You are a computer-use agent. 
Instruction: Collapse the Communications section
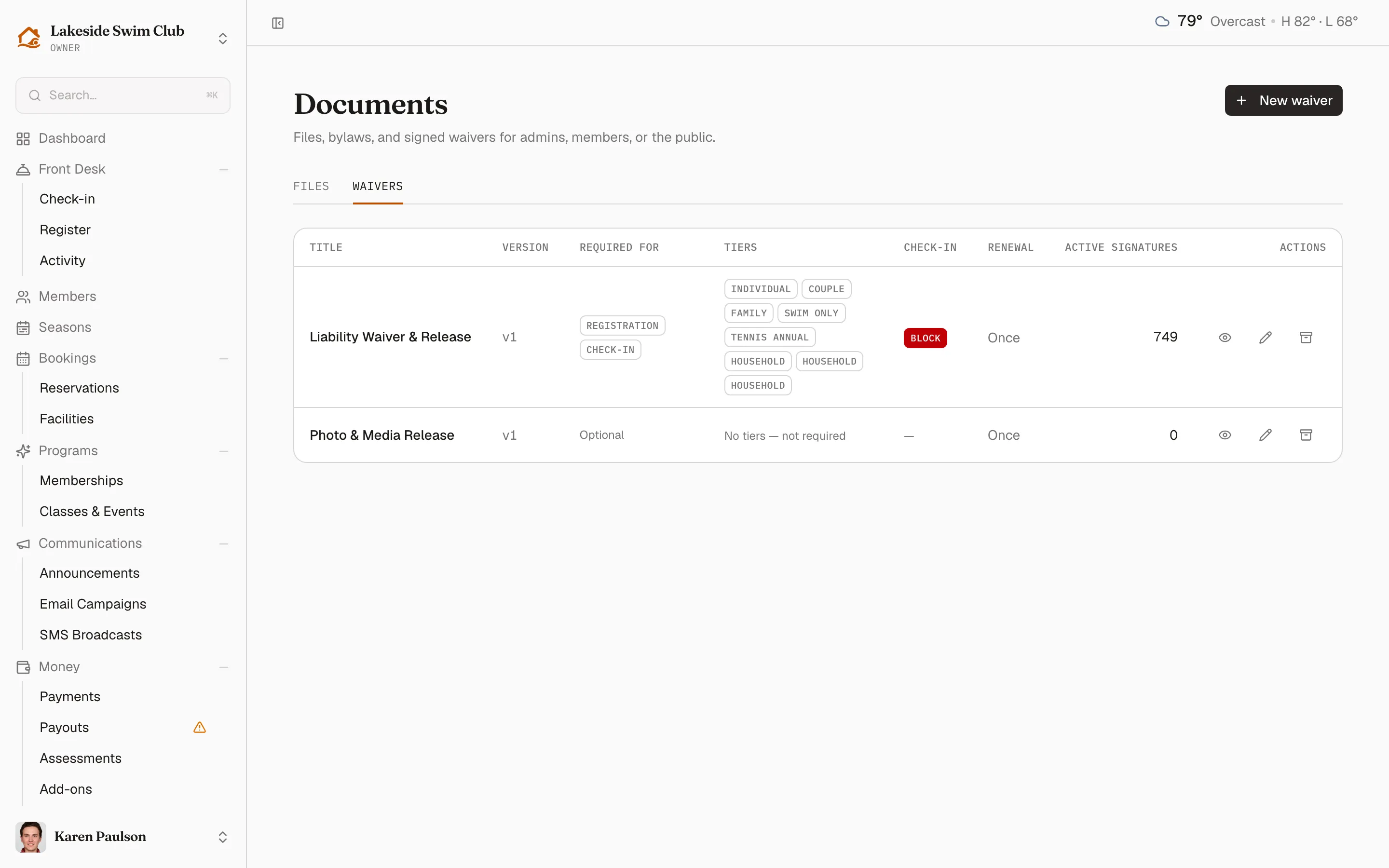coord(224,543)
